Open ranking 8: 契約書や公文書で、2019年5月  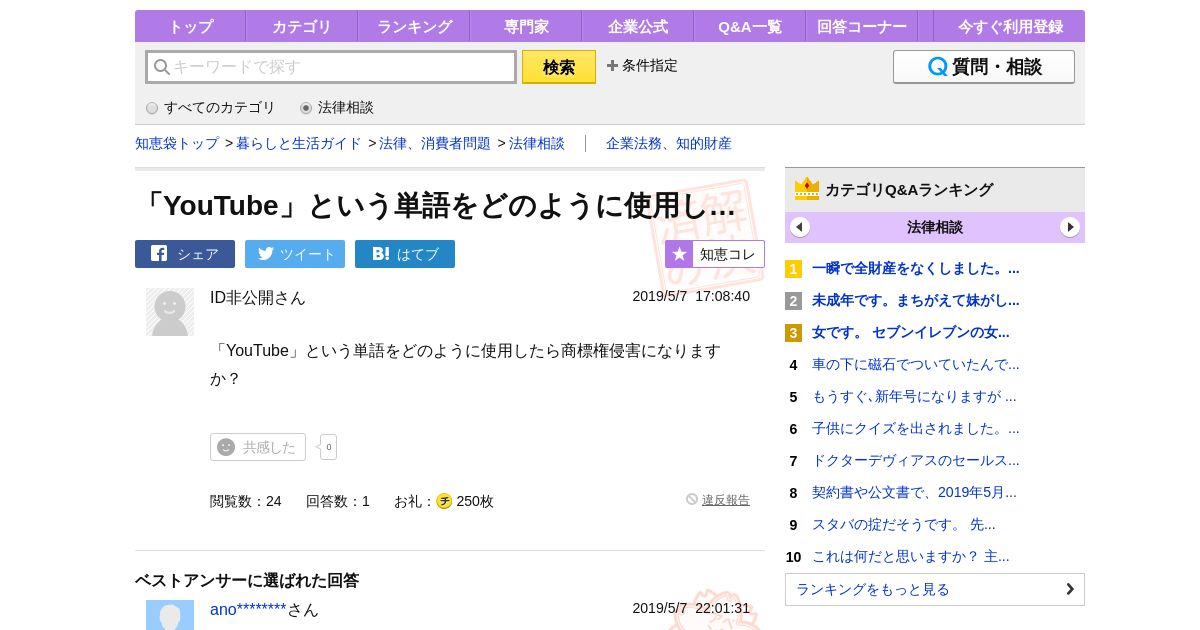tap(914, 492)
